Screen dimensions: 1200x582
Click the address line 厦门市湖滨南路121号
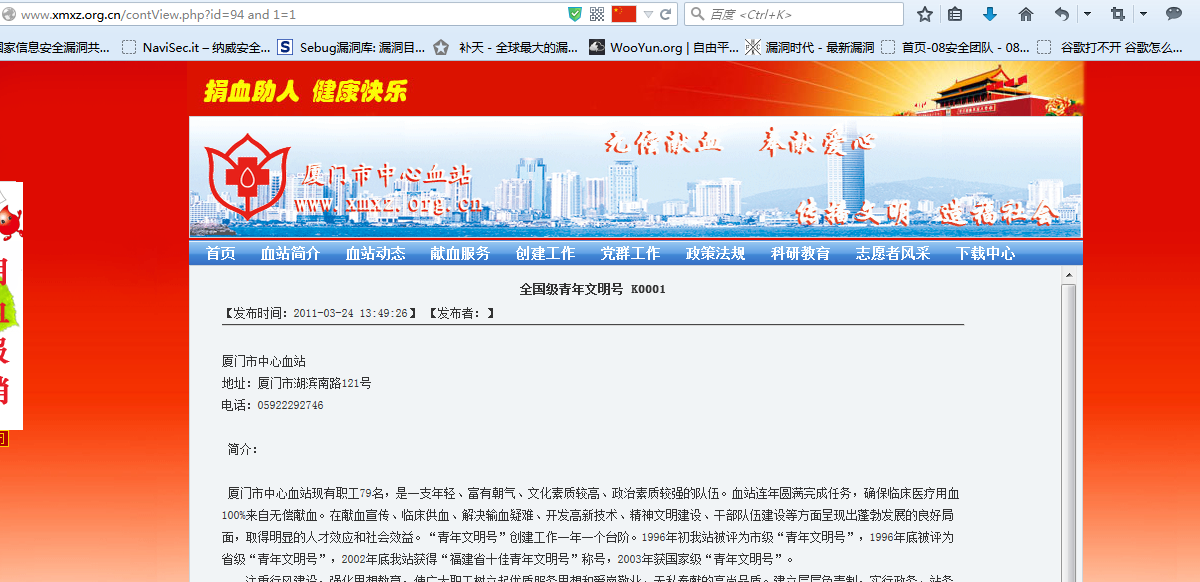click(297, 383)
